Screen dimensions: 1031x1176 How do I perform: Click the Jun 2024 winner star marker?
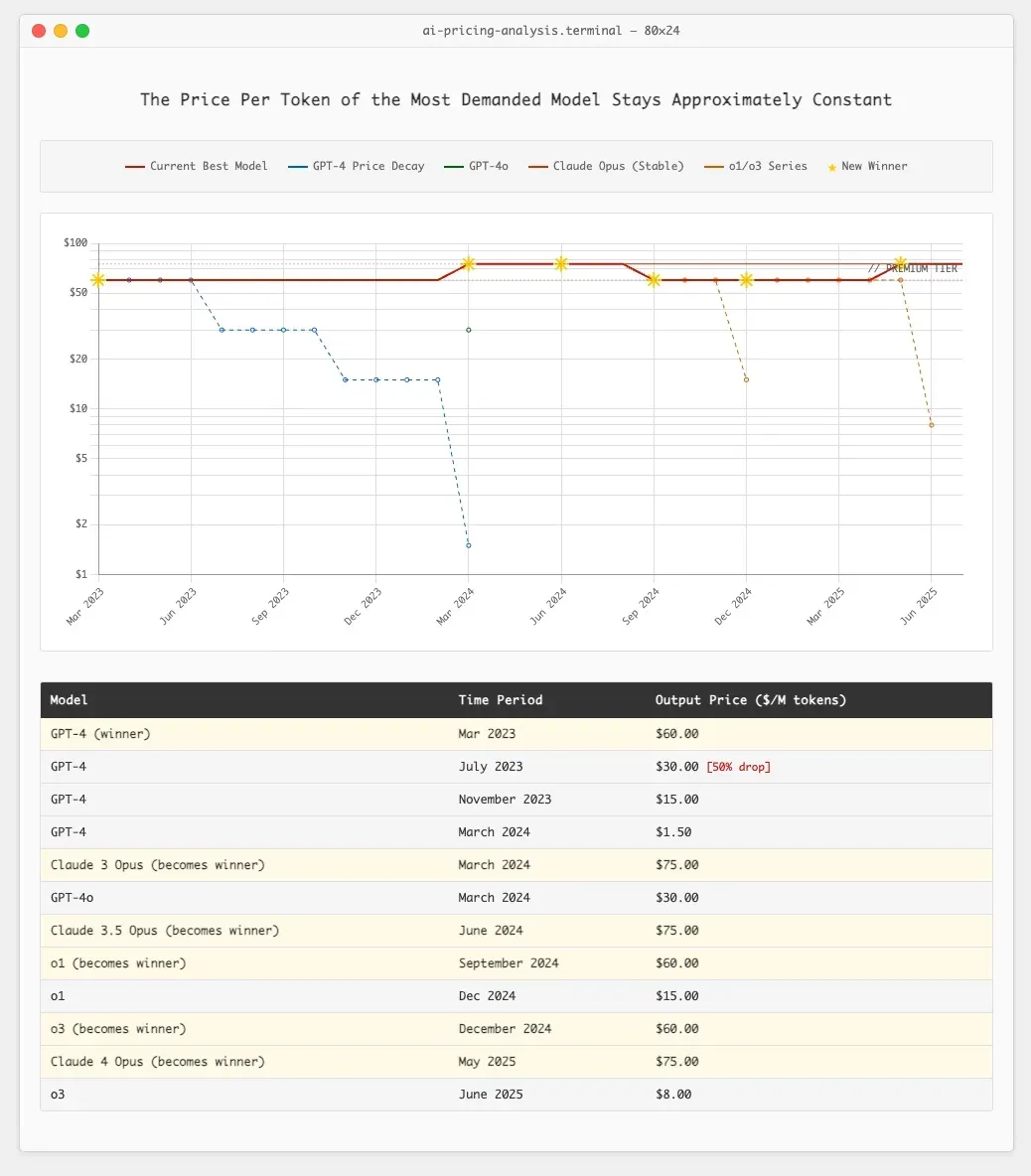coord(561,264)
